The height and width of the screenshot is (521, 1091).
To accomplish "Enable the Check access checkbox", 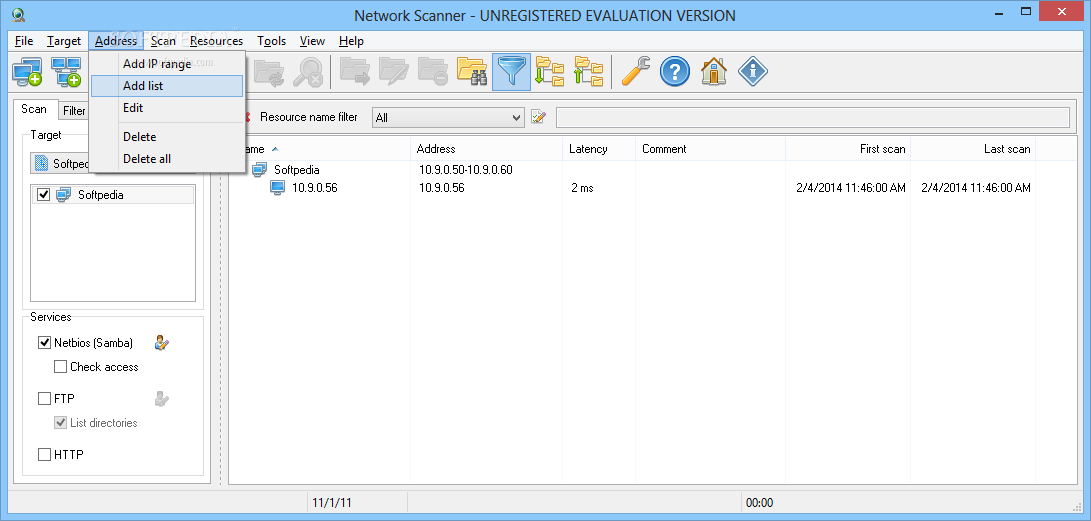I will click(x=61, y=367).
